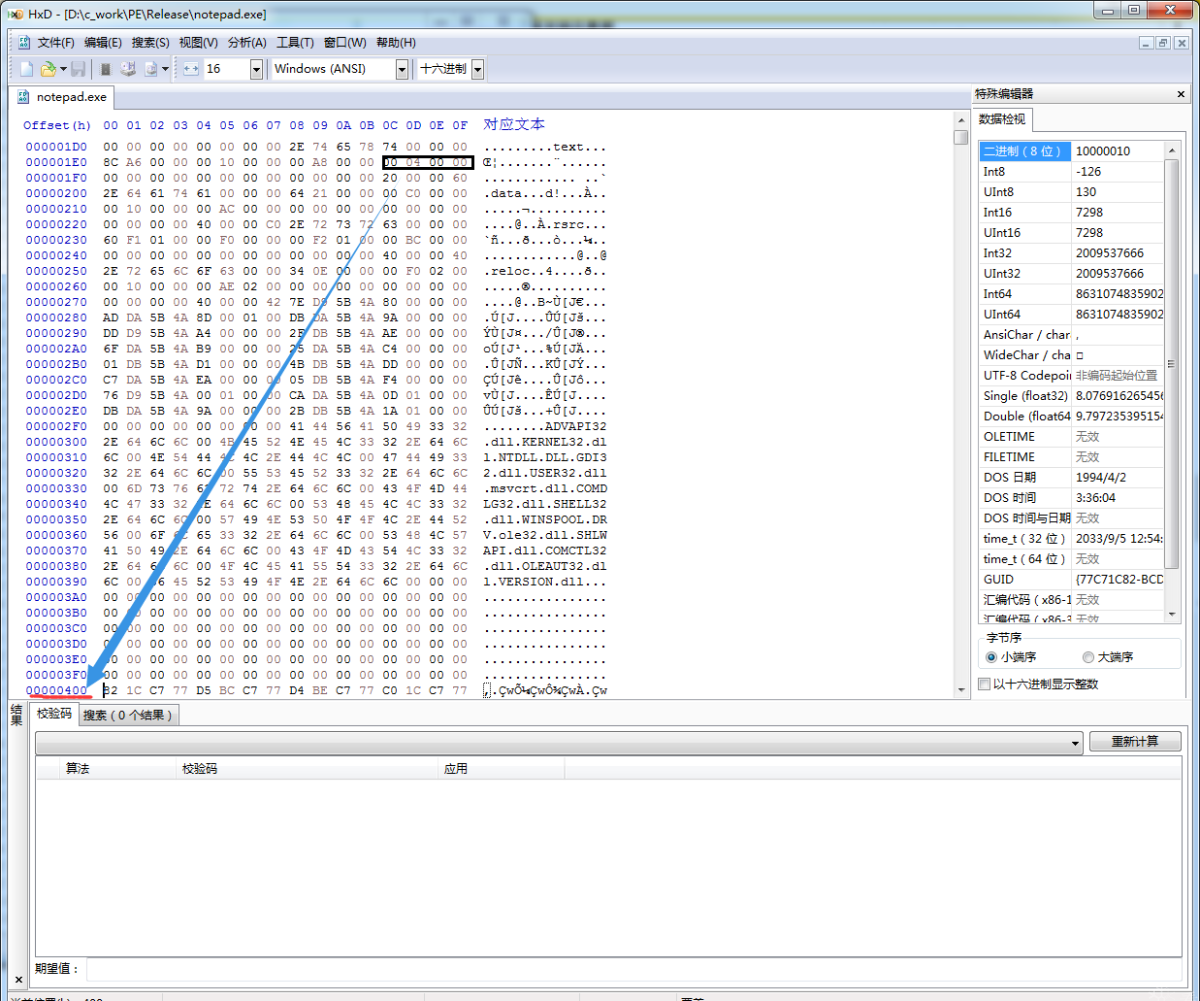The width and height of the screenshot is (1200, 1001).
Task: Select the FILETIME data inspector row
Action: [x=1071, y=456]
